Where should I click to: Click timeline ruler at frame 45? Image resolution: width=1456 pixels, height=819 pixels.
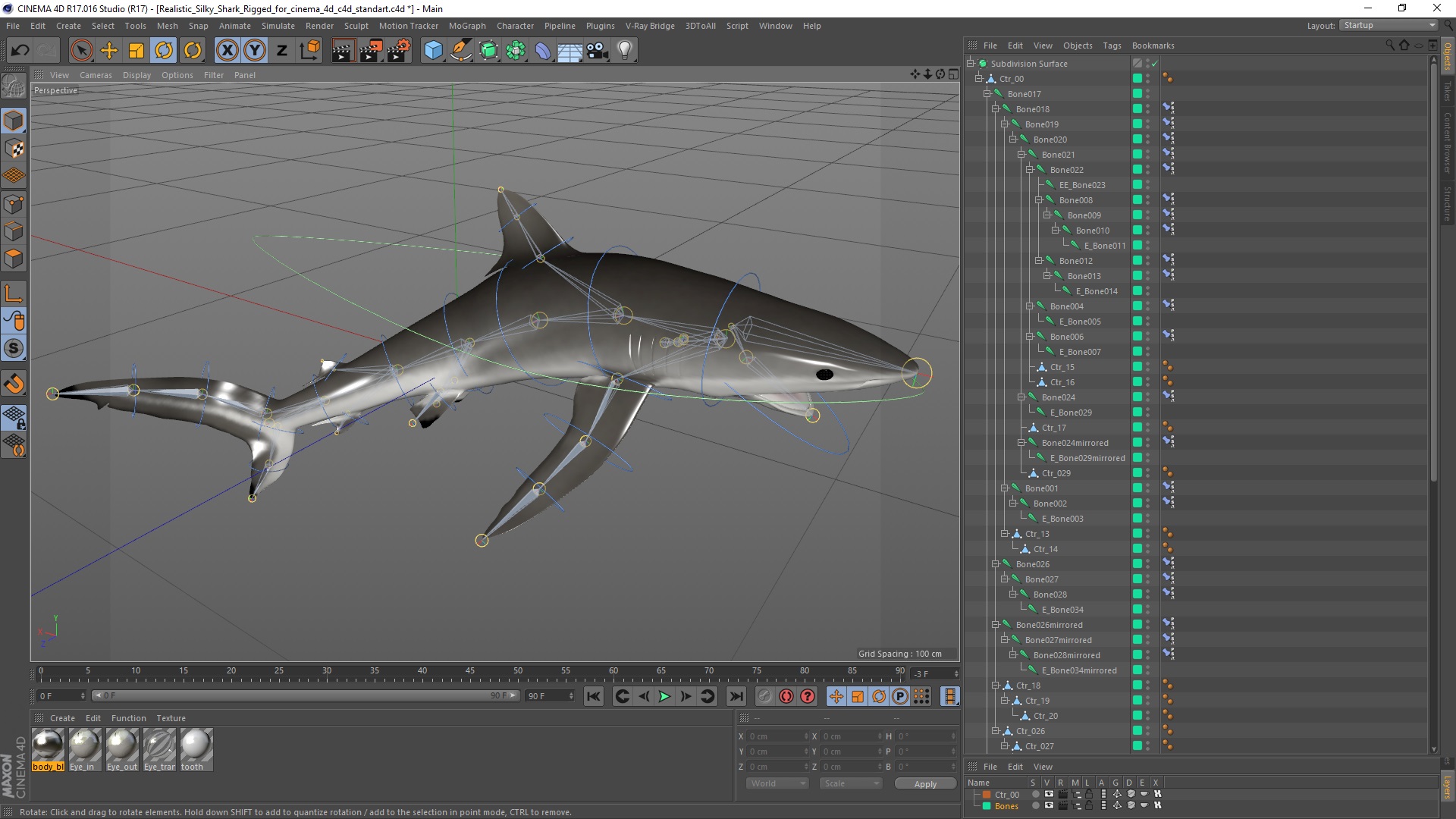(470, 671)
